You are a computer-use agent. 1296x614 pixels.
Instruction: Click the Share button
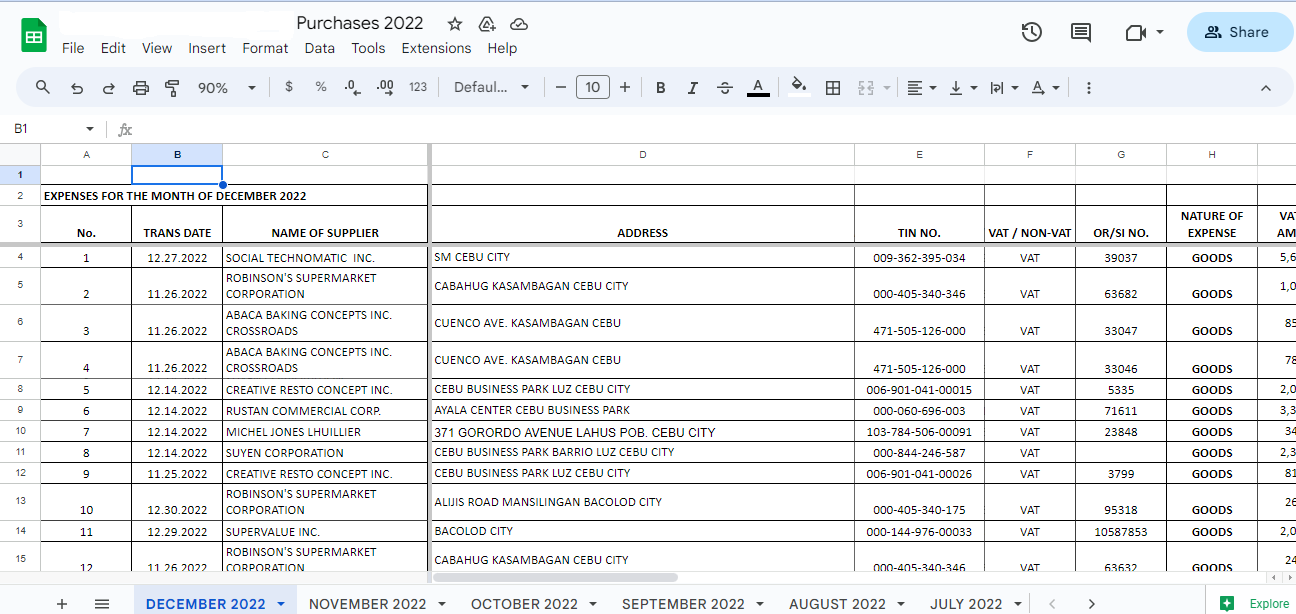[1238, 32]
